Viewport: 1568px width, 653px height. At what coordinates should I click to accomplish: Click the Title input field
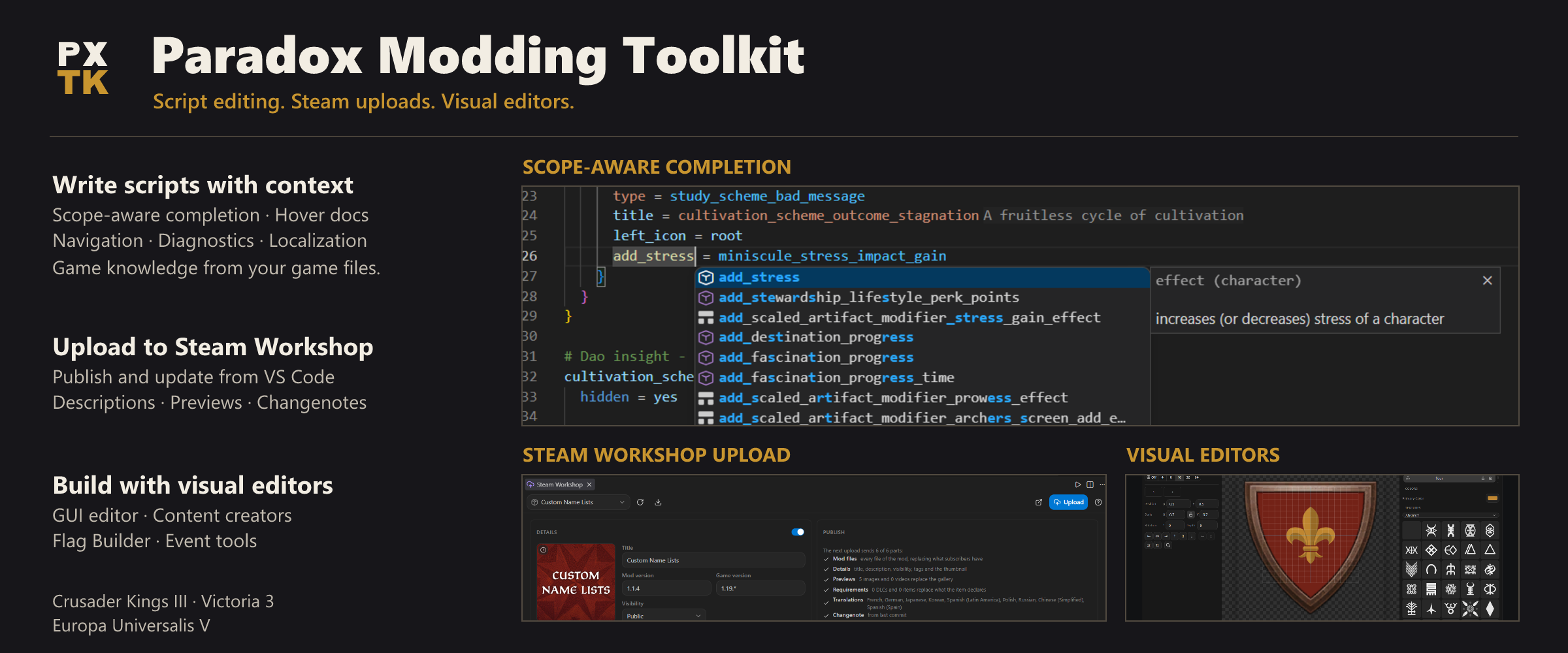coord(713,560)
